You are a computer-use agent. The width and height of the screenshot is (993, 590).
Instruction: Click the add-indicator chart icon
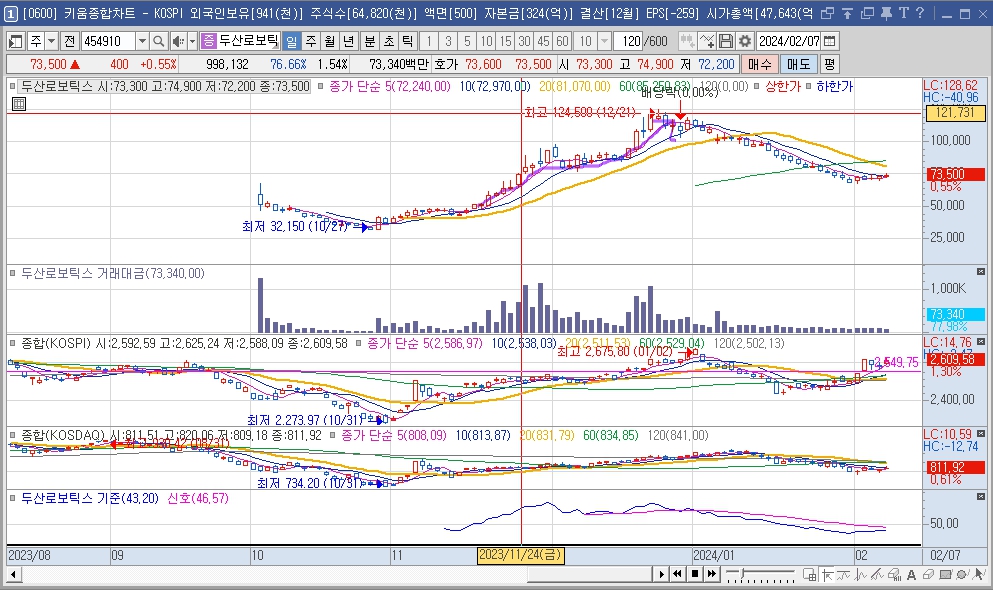click(x=707, y=41)
